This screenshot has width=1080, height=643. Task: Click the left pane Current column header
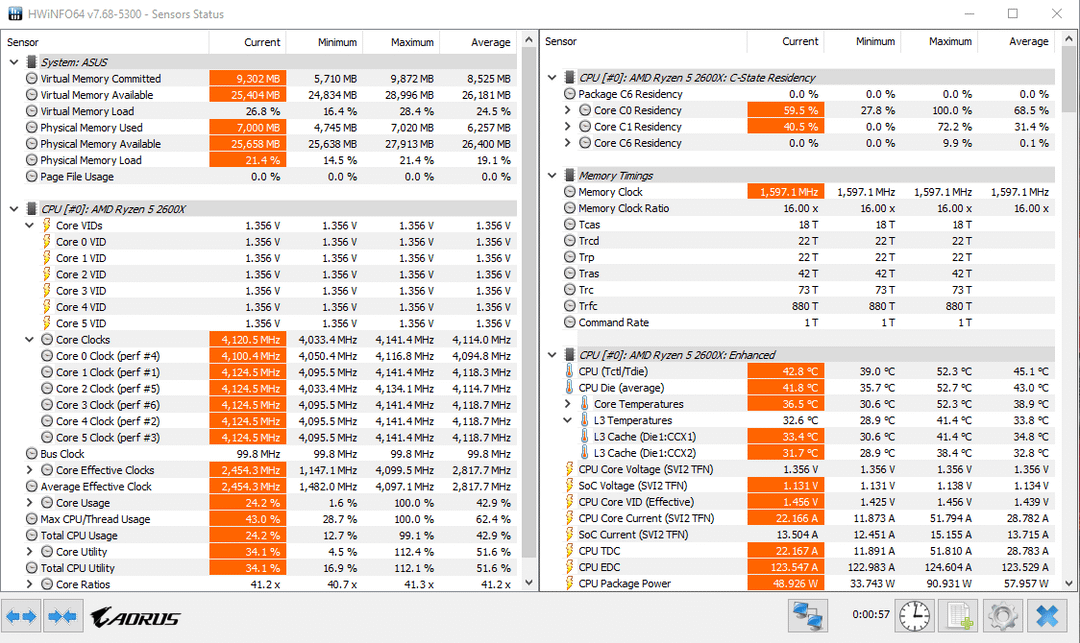[x=247, y=42]
